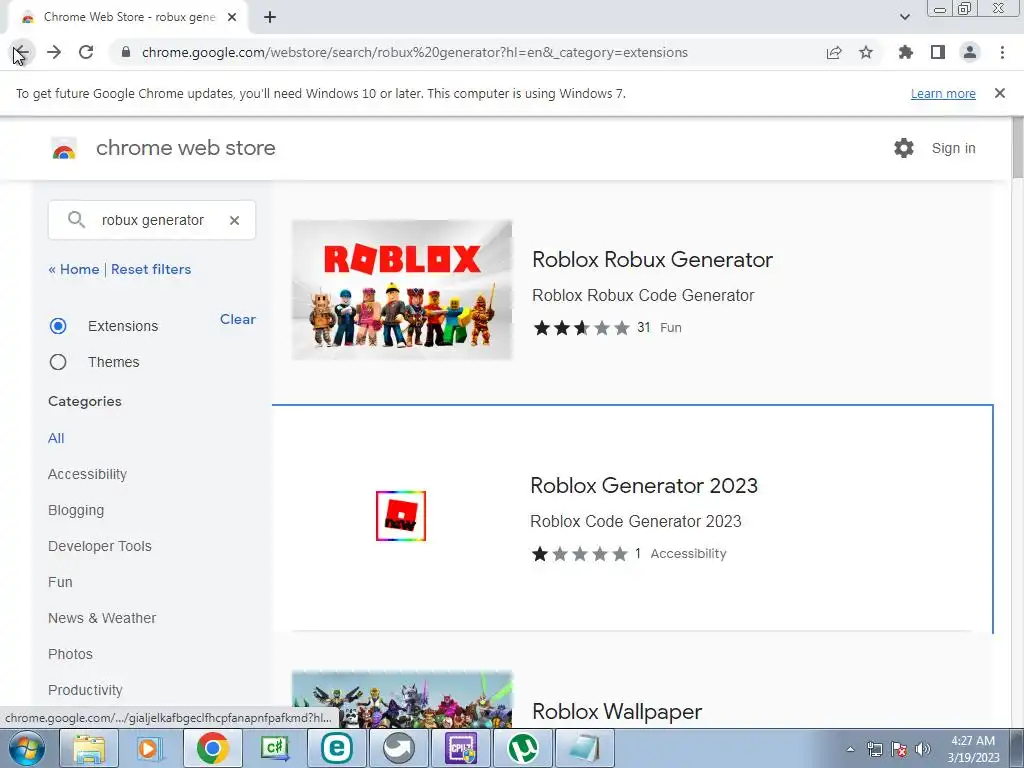Open the Roblox Generator 2023 title
Image resolution: width=1024 pixels, height=768 pixels.
(x=644, y=485)
